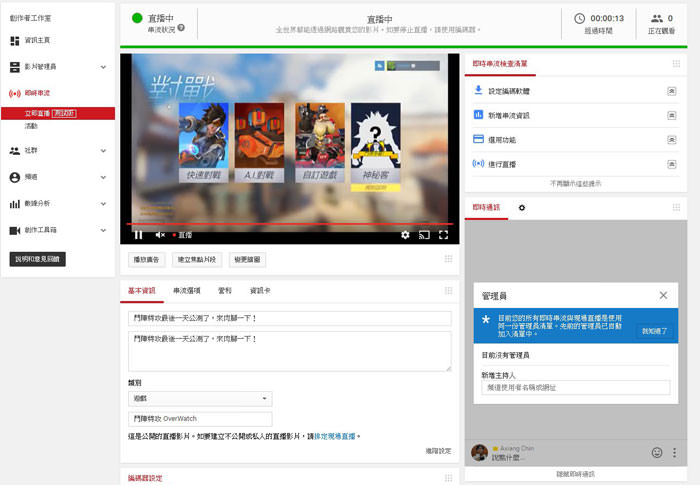The image size is (700, 485).
Task: Collapse the 設定編碼軟體 checklist row
Action: click(671, 91)
